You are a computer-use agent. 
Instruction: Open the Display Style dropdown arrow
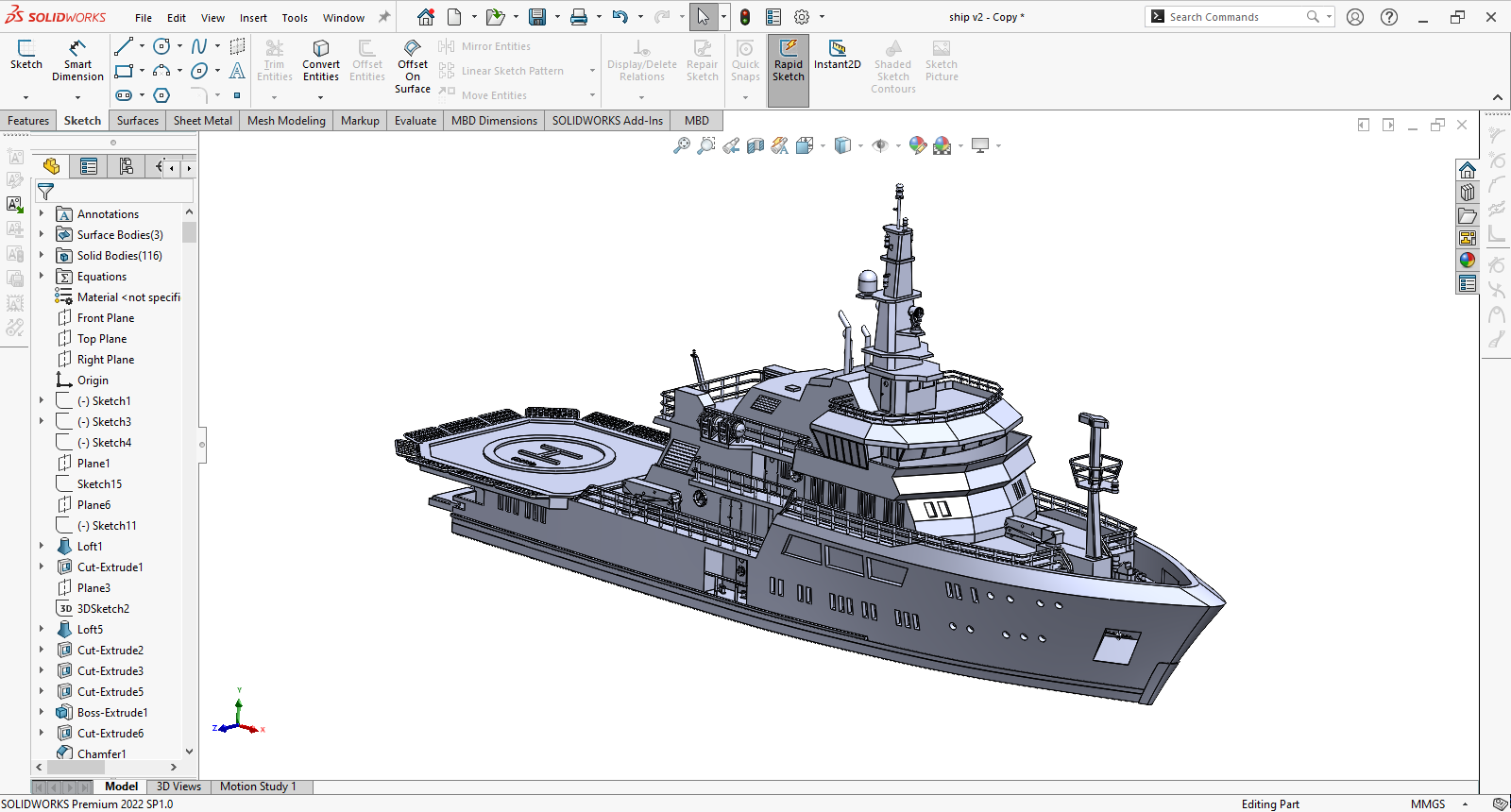coord(860,146)
